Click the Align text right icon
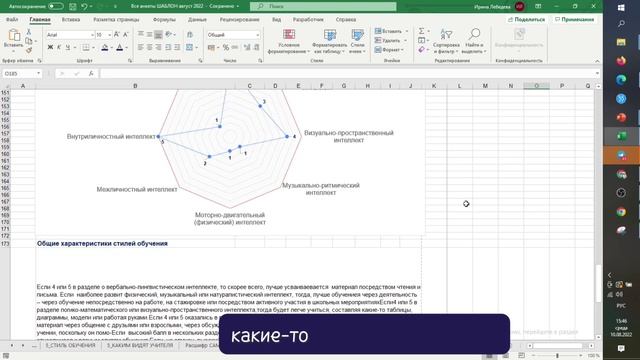The width and height of the screenshot is (640, 360). [158, 48]
